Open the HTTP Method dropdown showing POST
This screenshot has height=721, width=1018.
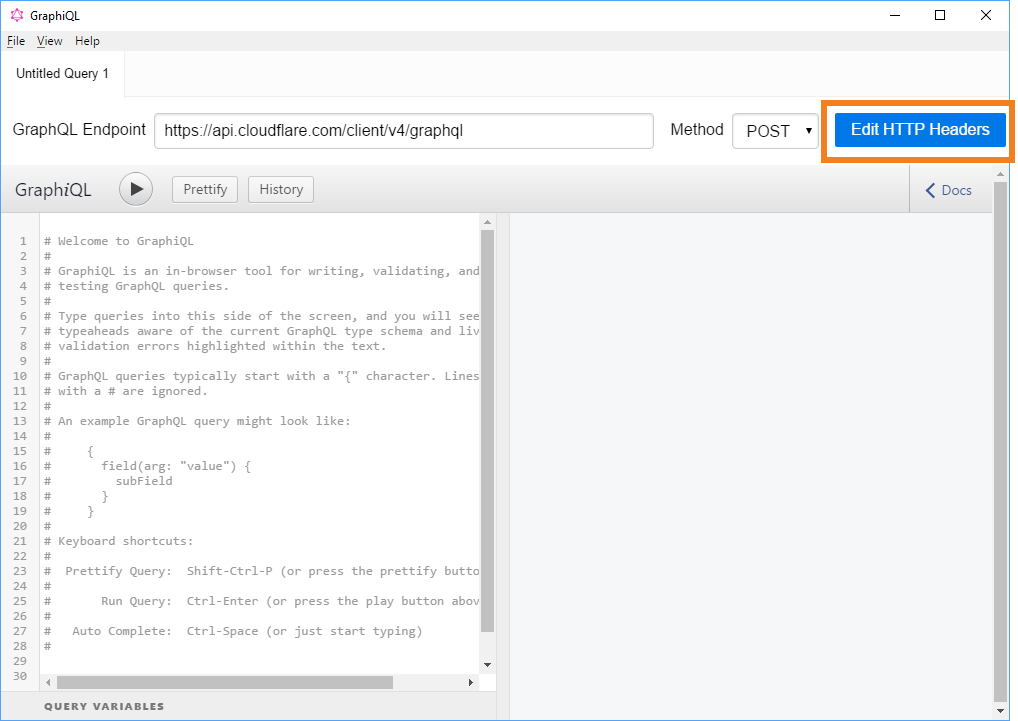tap(775, 129)
